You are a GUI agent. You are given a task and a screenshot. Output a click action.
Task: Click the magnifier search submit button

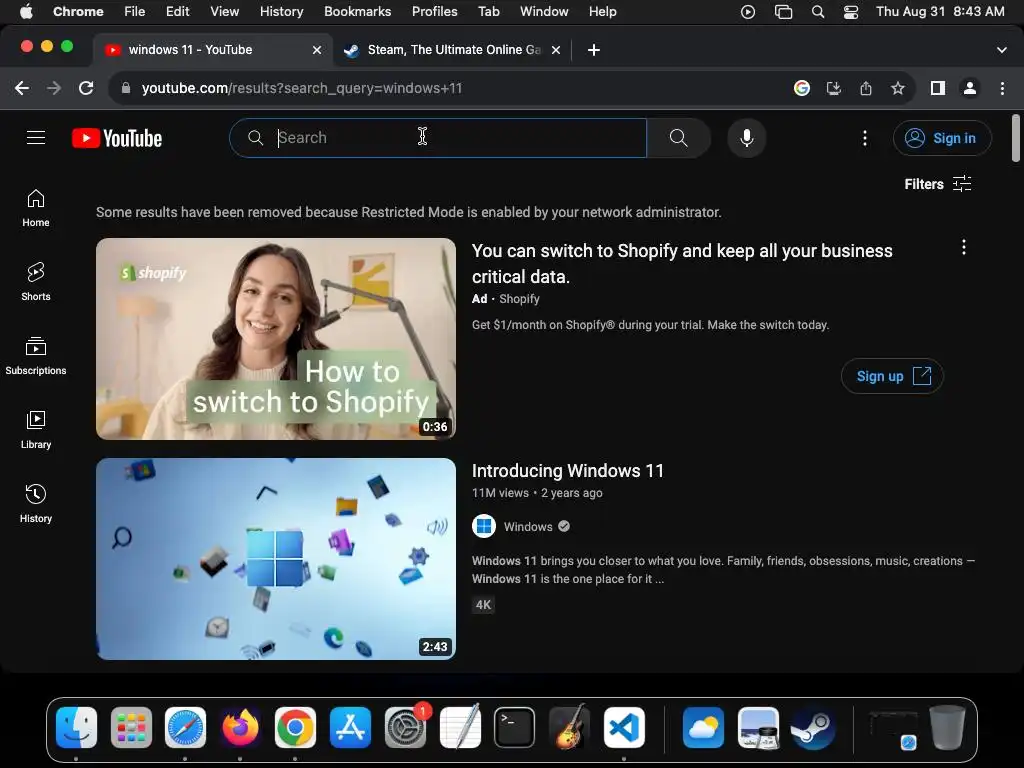pos(679,138)
